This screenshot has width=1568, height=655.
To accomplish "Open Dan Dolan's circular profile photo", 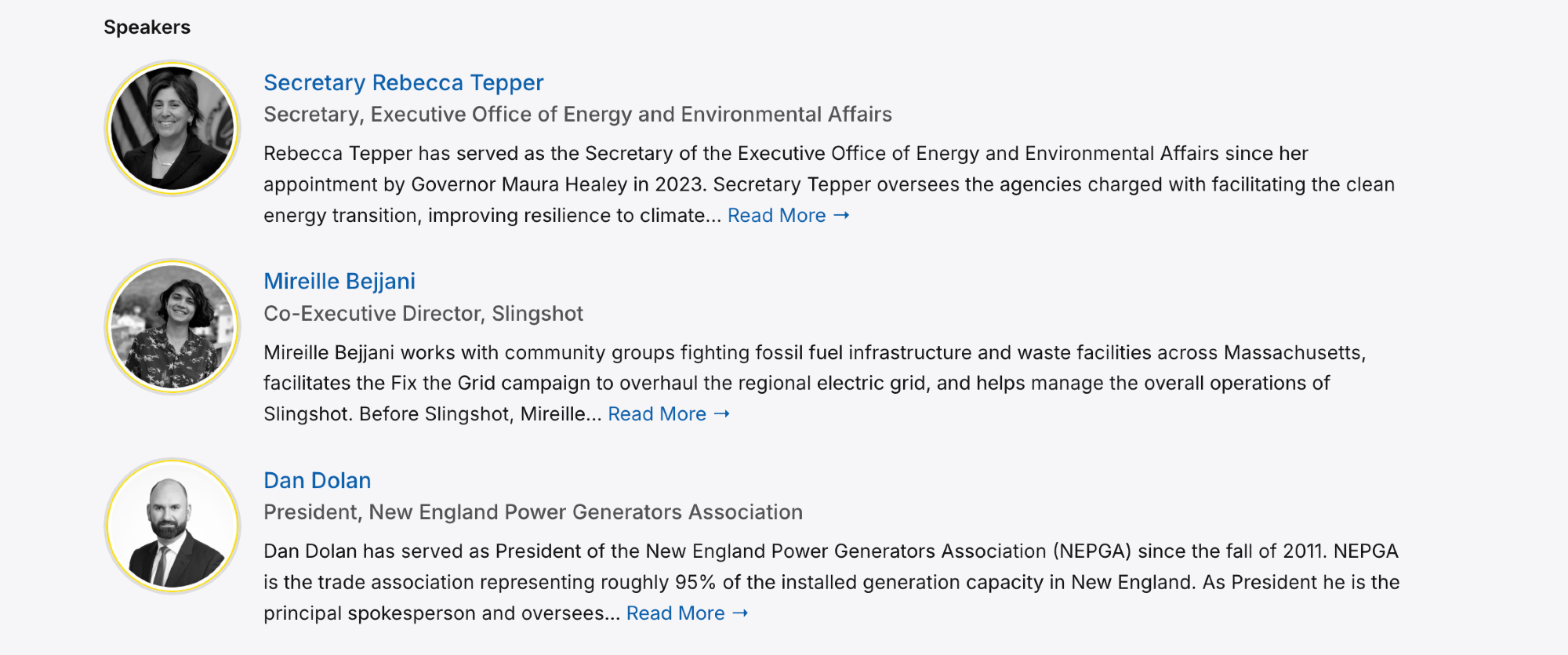I will point(172,526).
